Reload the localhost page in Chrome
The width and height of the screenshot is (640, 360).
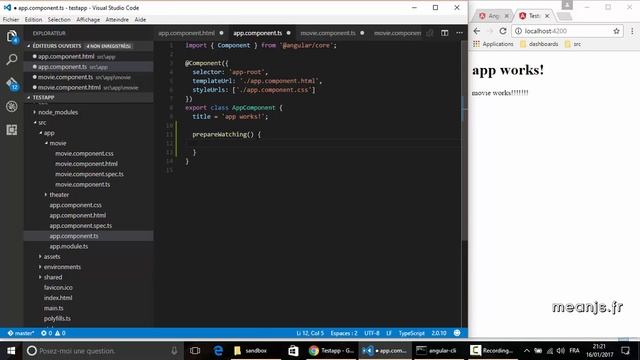click(x=503, y=31)
